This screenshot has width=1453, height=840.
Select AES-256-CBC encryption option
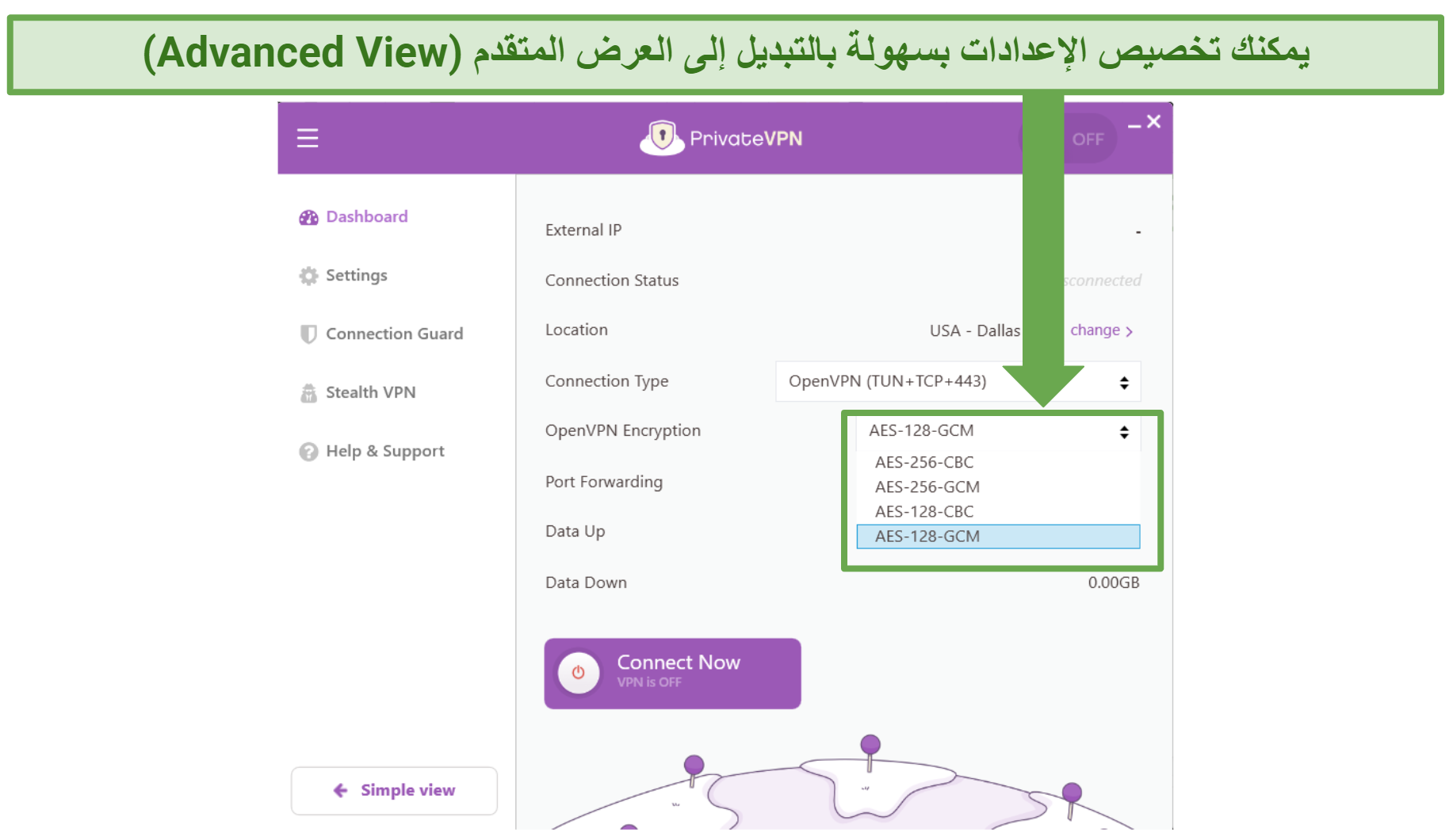click(998, 462)
